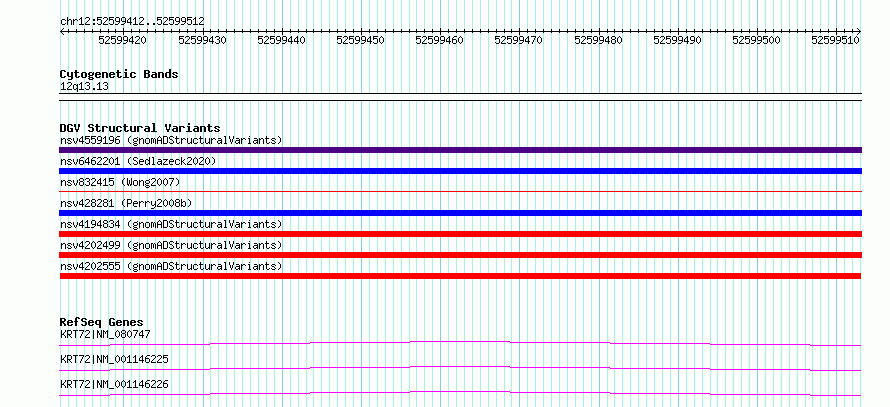The width and height of the screenshot is (890, 407).
Task: Open variant label nsv4559196
Action: (171, 140)
